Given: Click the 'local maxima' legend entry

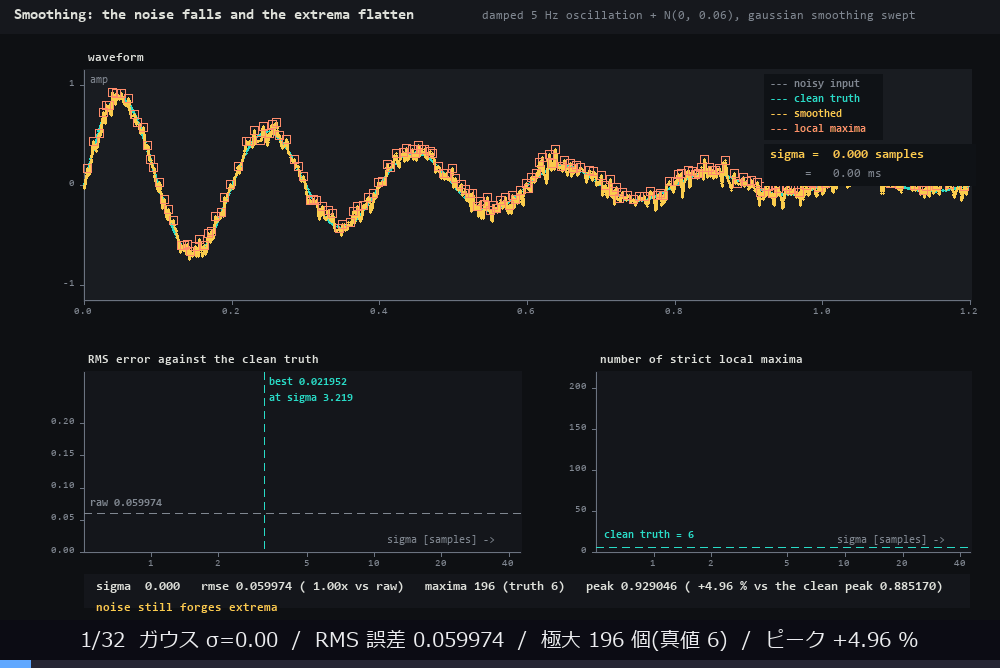Looking at the screenshot, I should [x=818, y=128].
